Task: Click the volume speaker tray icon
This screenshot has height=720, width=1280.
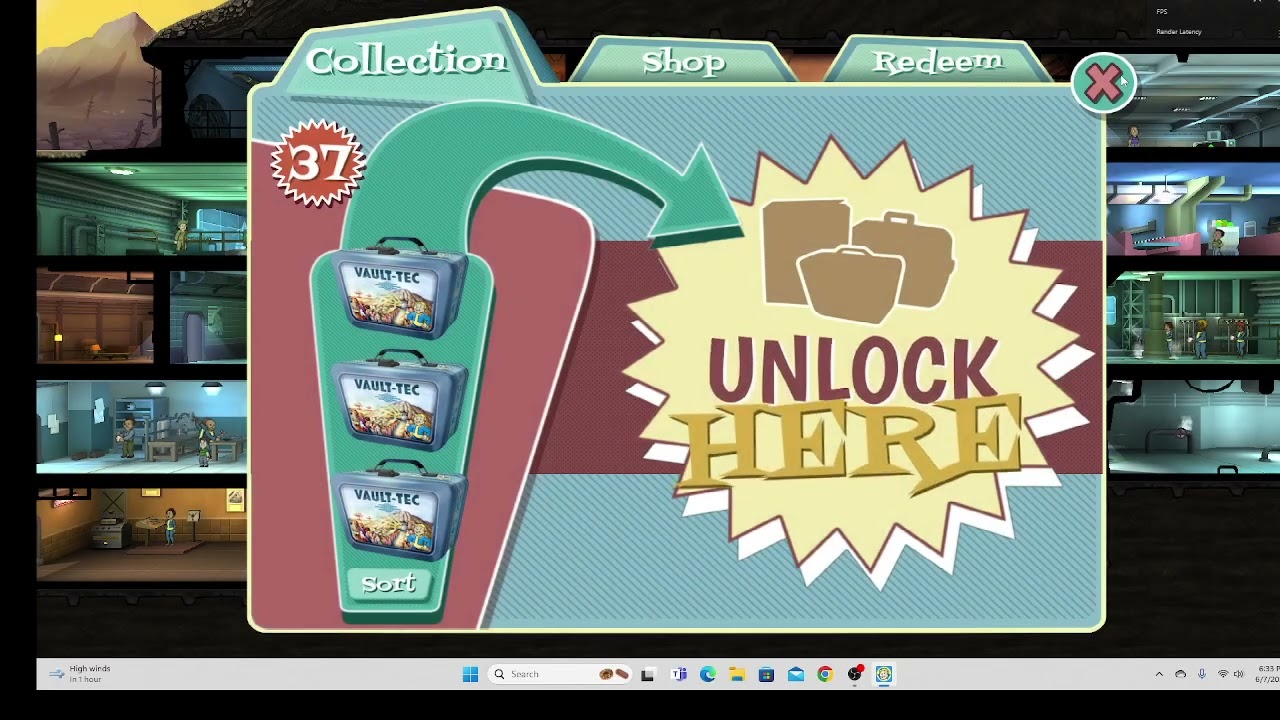Action: tap(1240, 674)
